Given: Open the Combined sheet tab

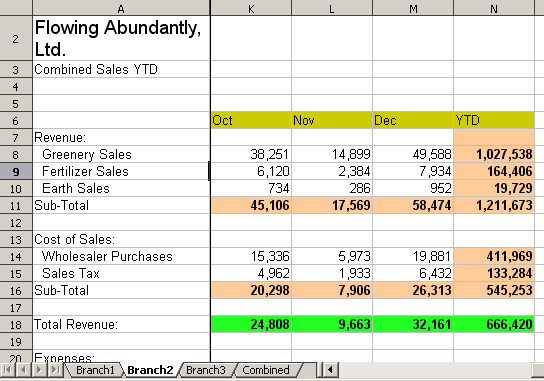Looking at the screenshot, I should click(x=266, y=370).
